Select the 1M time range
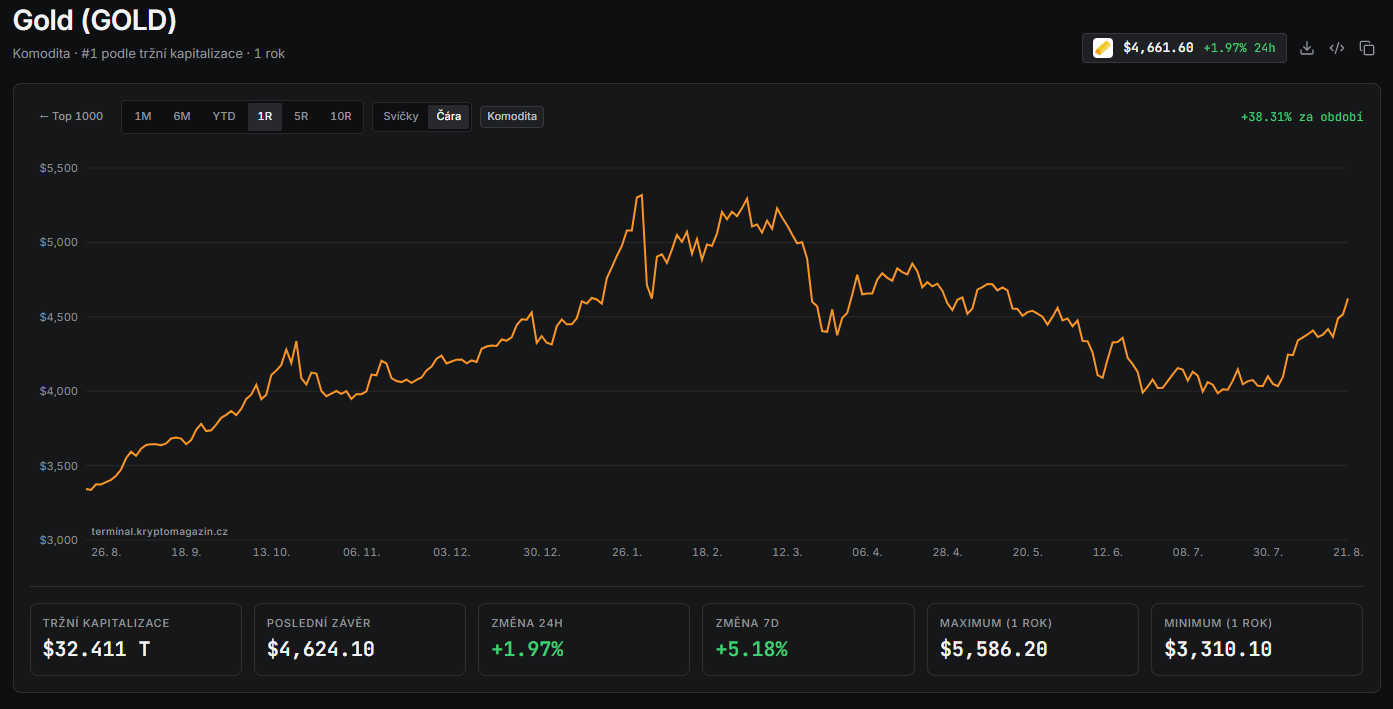The width and height of the screenshot is (1393, 709). pyautogui.click(x=143, y=116)
